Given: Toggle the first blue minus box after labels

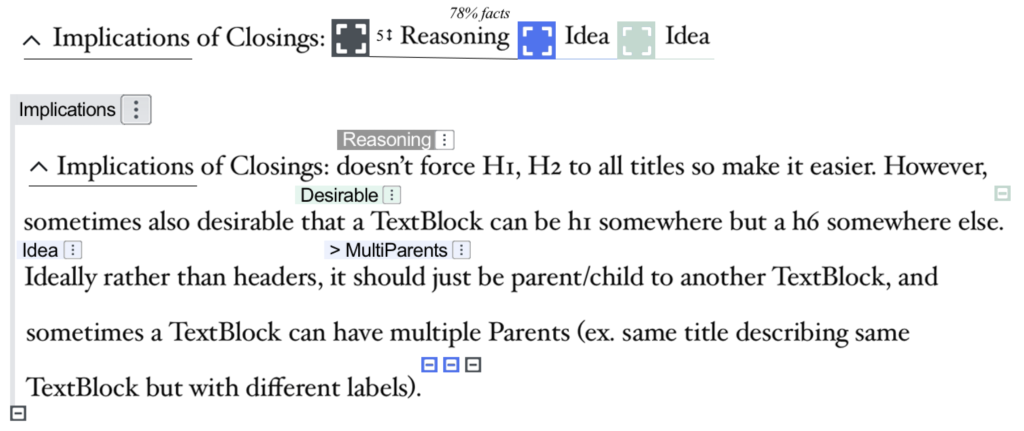Looking at the screenshot, I should [428, 365].
